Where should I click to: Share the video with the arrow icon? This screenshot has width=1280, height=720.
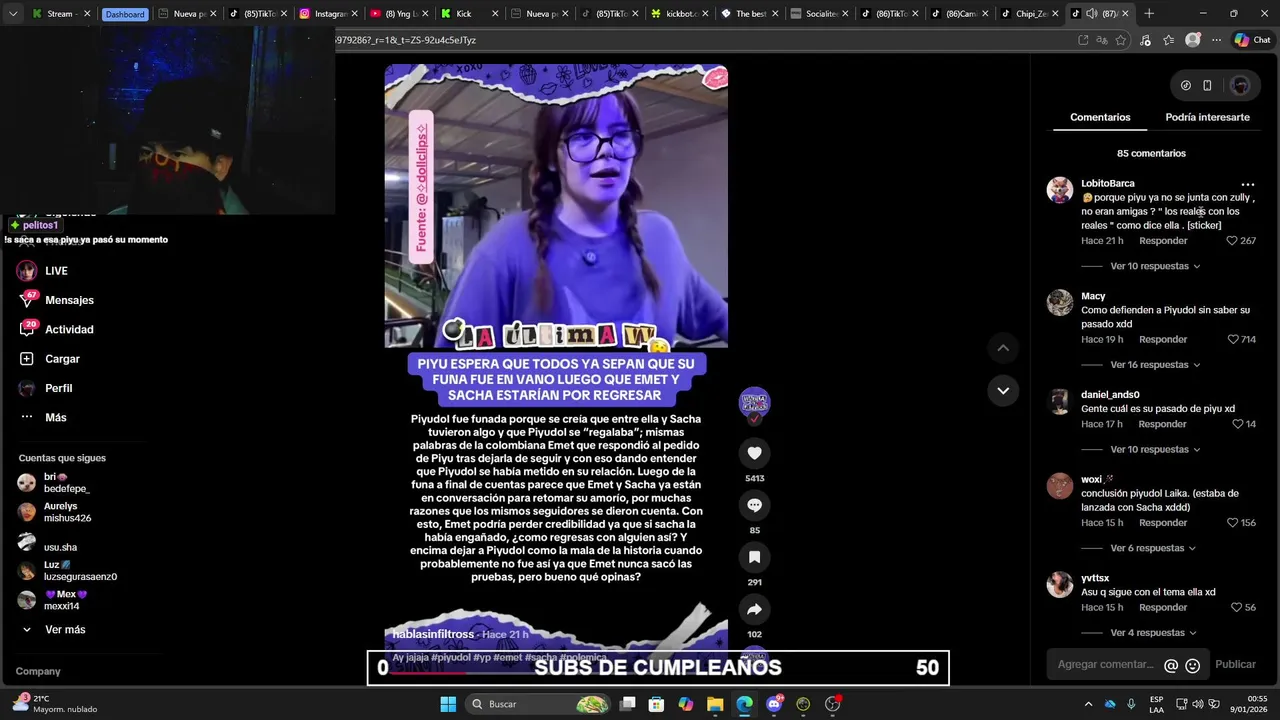[754, 609]
